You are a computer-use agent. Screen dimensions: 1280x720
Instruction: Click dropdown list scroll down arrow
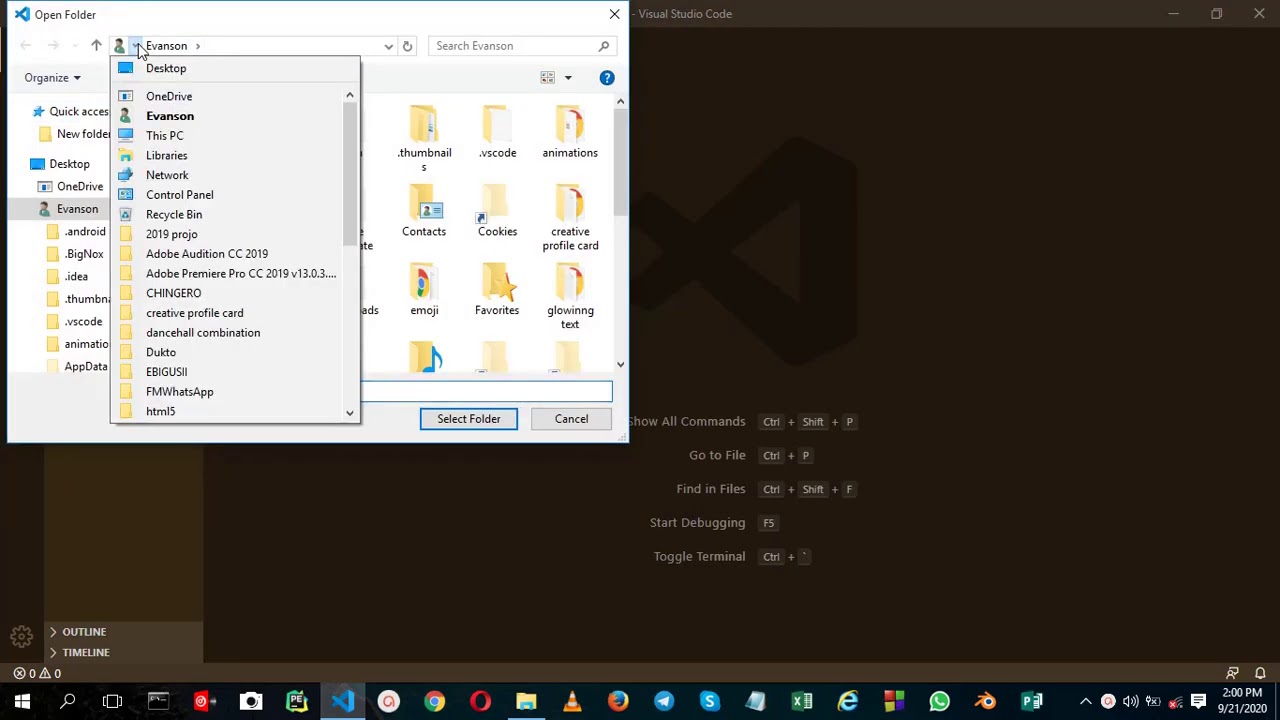(x=349, y=413)
